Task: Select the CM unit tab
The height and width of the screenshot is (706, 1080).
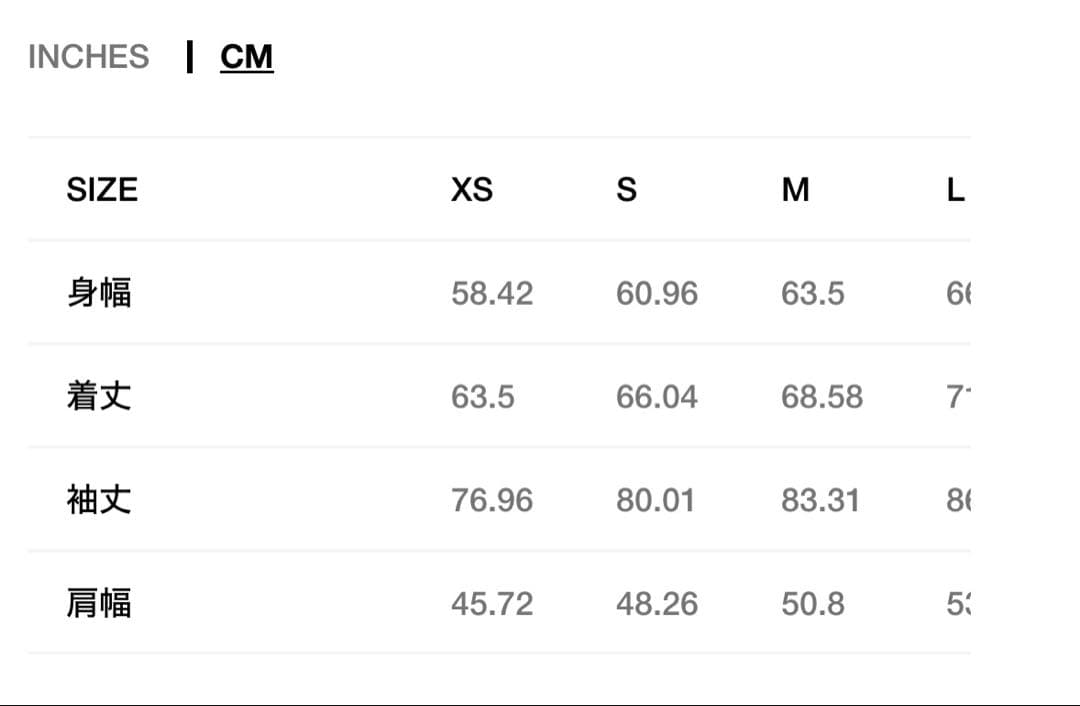Action: pyautogui.click(x=246, y=57)
